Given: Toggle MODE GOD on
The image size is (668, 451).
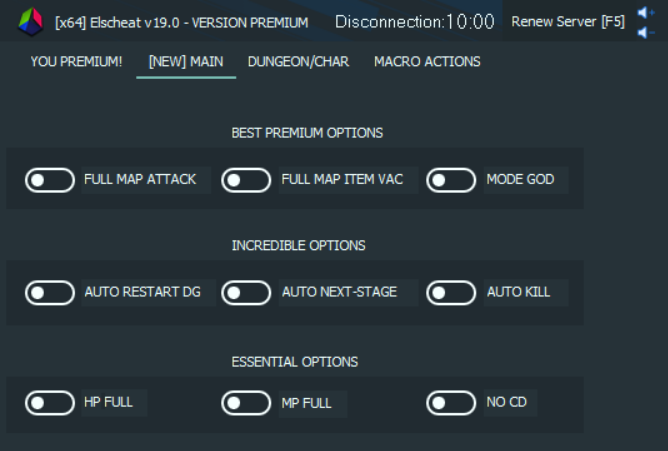Looking at the screenshot, I should click(451, 180).
